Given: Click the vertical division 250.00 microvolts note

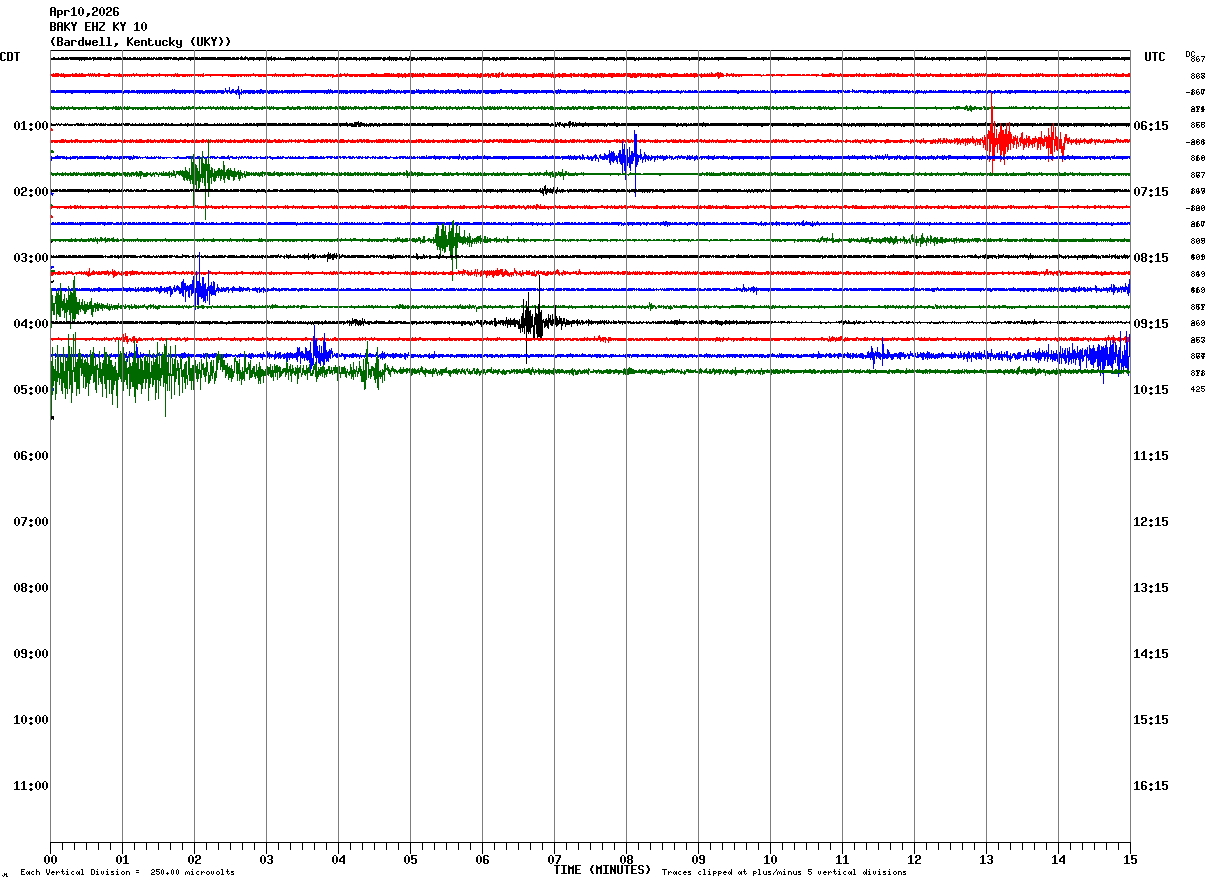Looking at the screenshot, I should tap(127, 873).
